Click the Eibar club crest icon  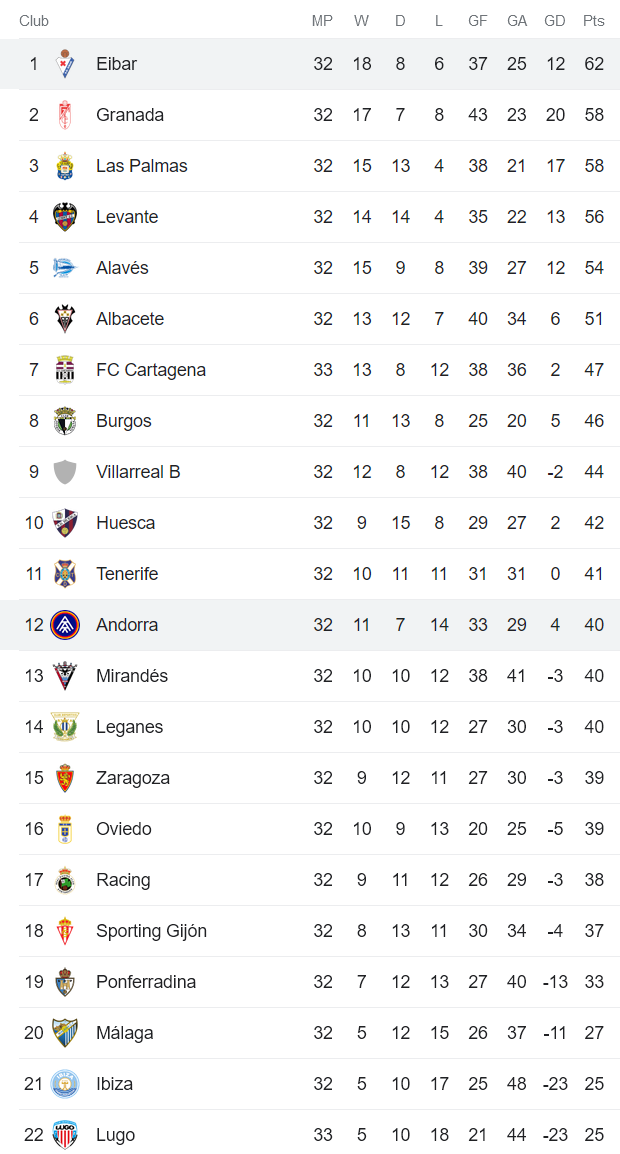point(65,64)
